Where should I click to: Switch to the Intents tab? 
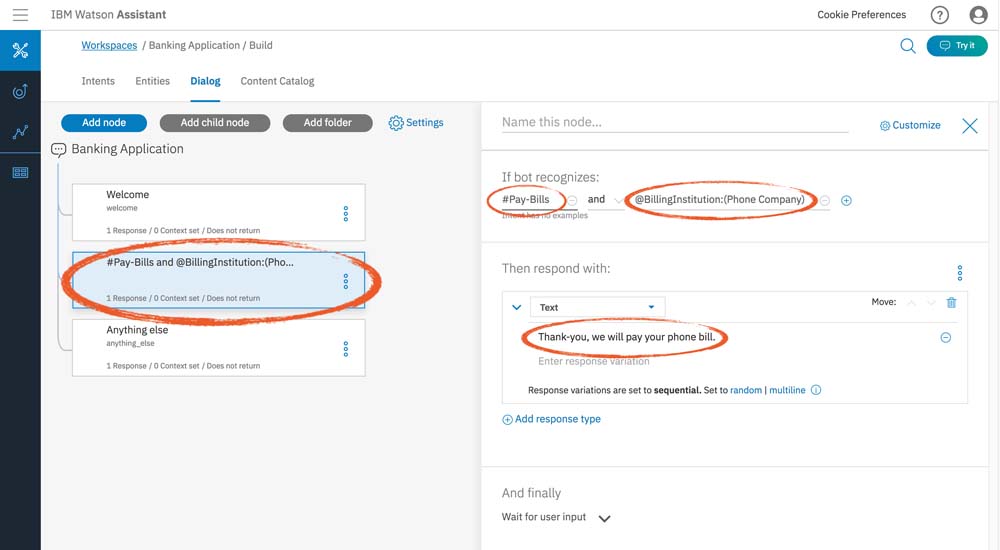pos(98,81)
